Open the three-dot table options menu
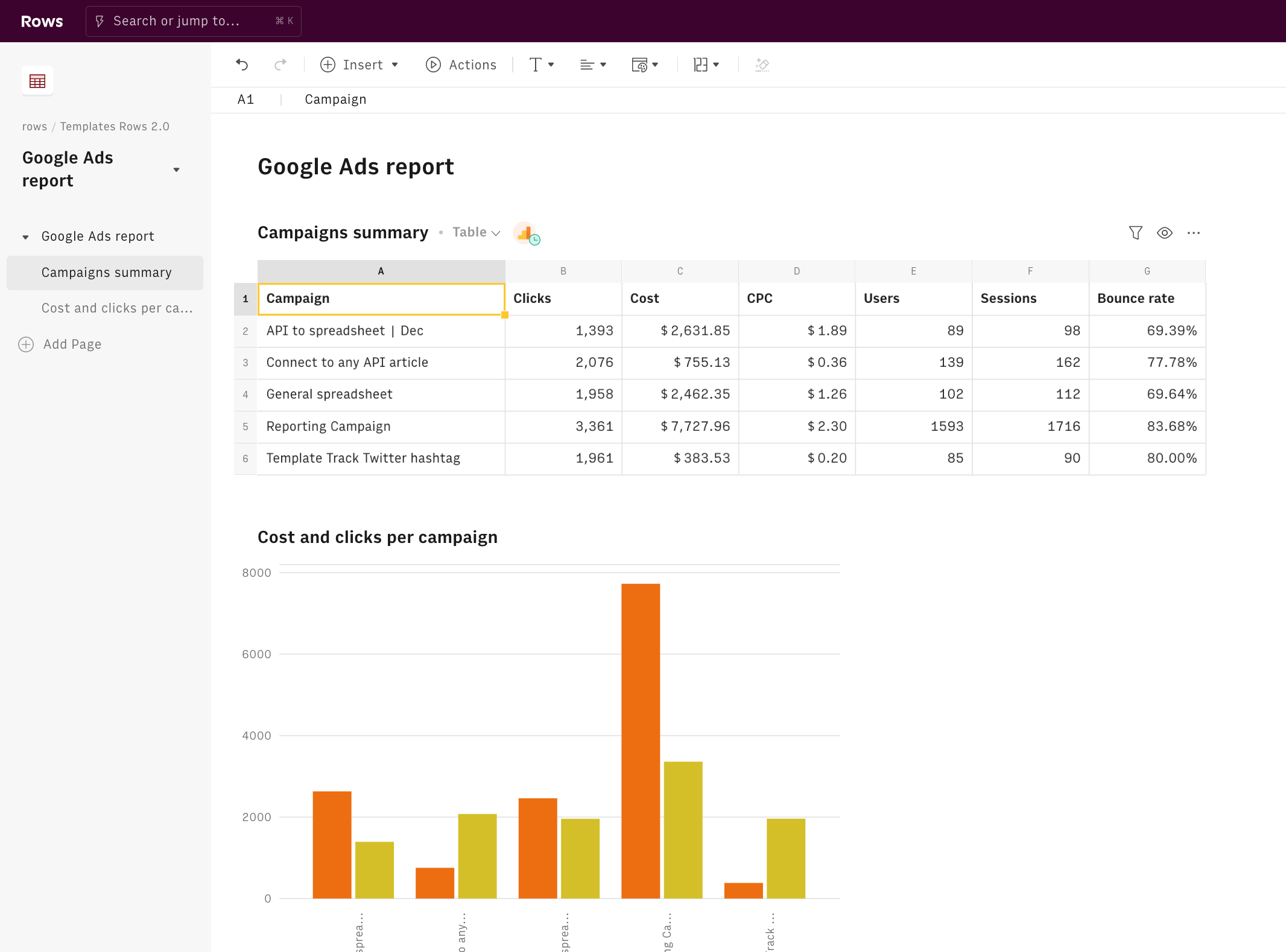 (1193, 233)
